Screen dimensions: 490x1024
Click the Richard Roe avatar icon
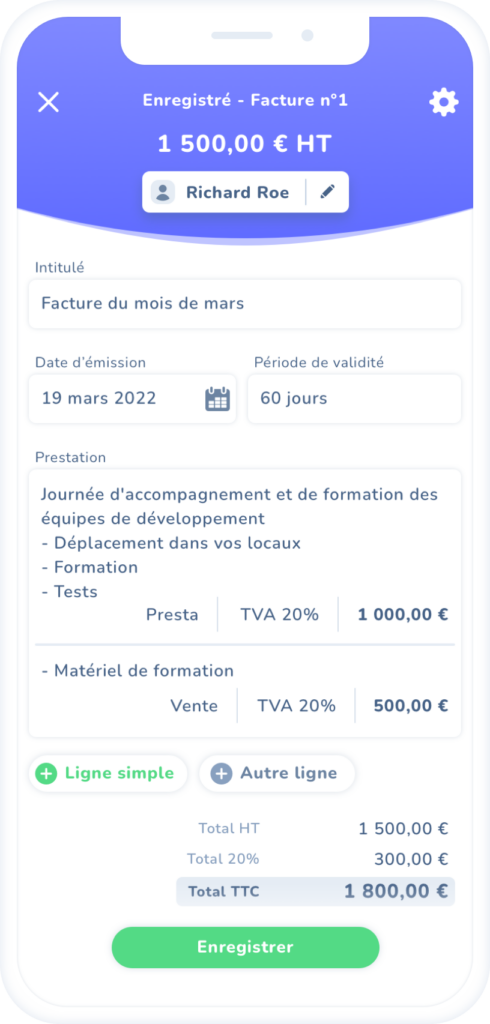163,192
